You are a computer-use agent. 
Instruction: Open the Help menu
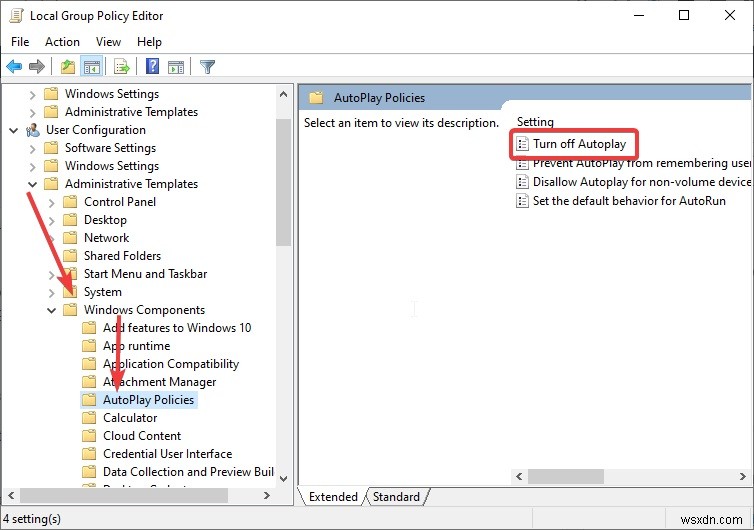(x=149, y=42)
